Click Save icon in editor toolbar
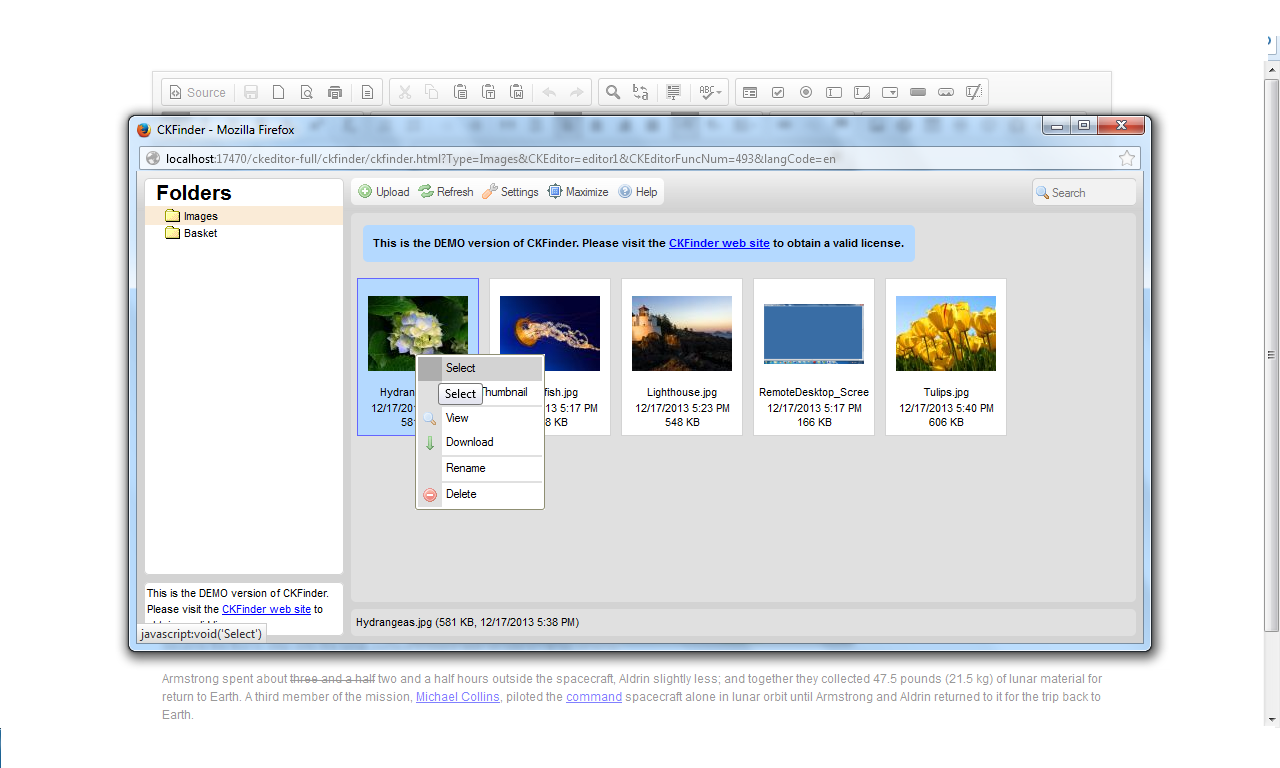Viewport: 1280px width, 768px height. click(x=251, y=92)
